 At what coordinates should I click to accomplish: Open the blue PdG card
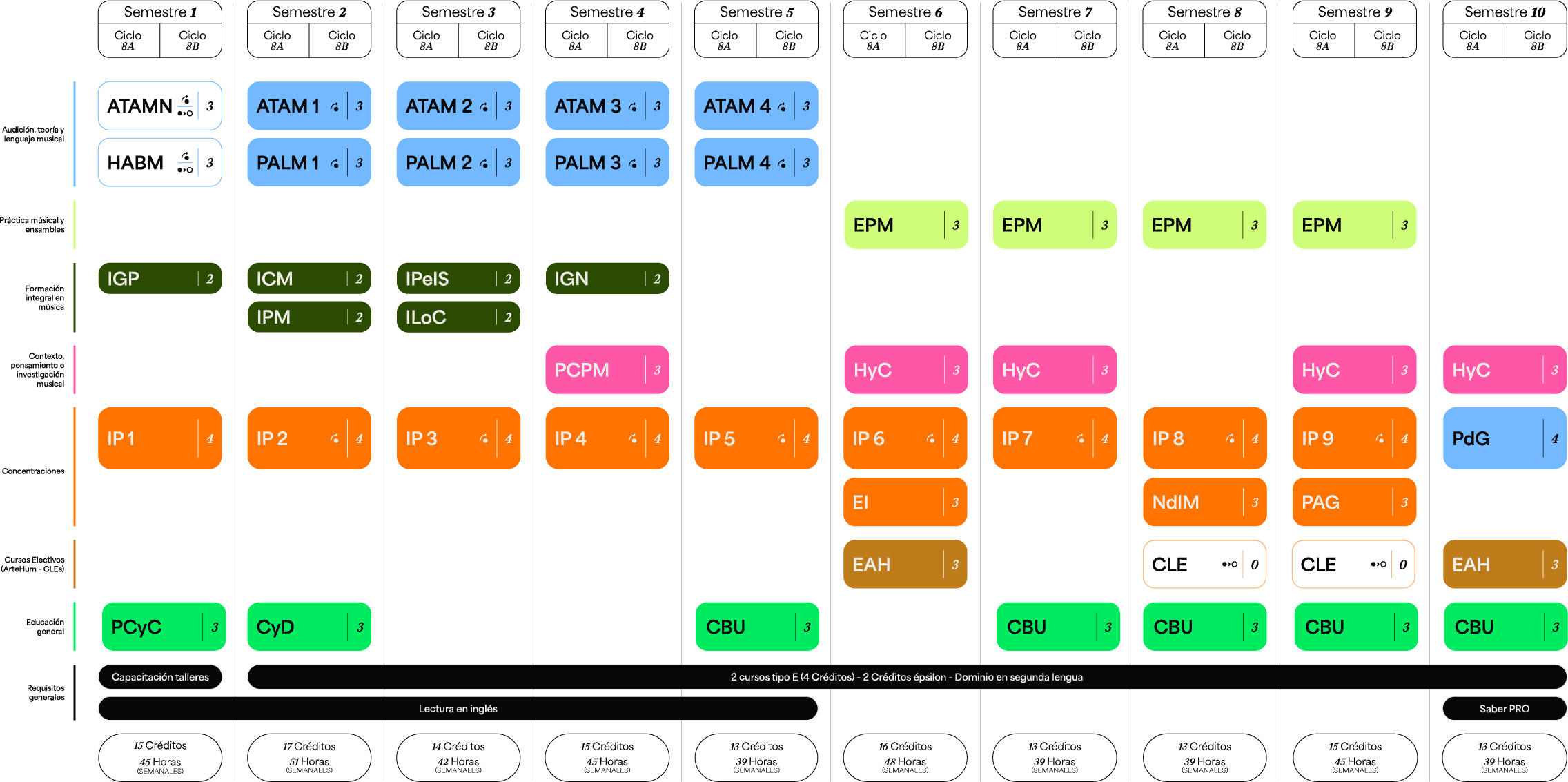1505,438
